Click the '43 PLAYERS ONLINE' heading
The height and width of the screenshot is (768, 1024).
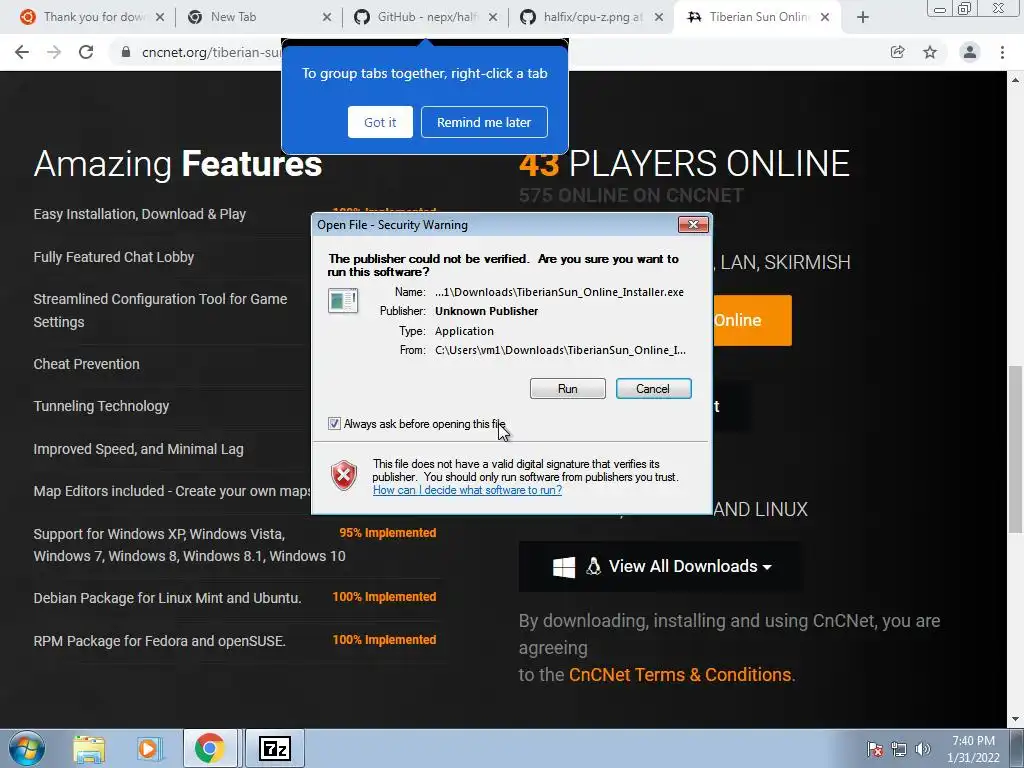[x=684, y=163]
